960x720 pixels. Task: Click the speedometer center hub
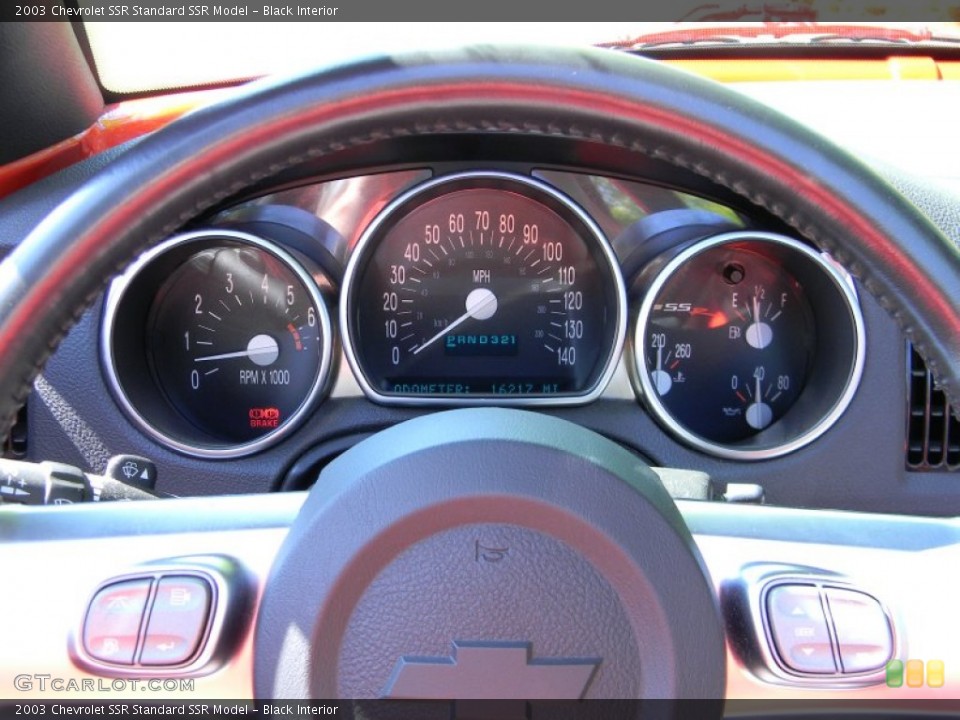point(481,304)
